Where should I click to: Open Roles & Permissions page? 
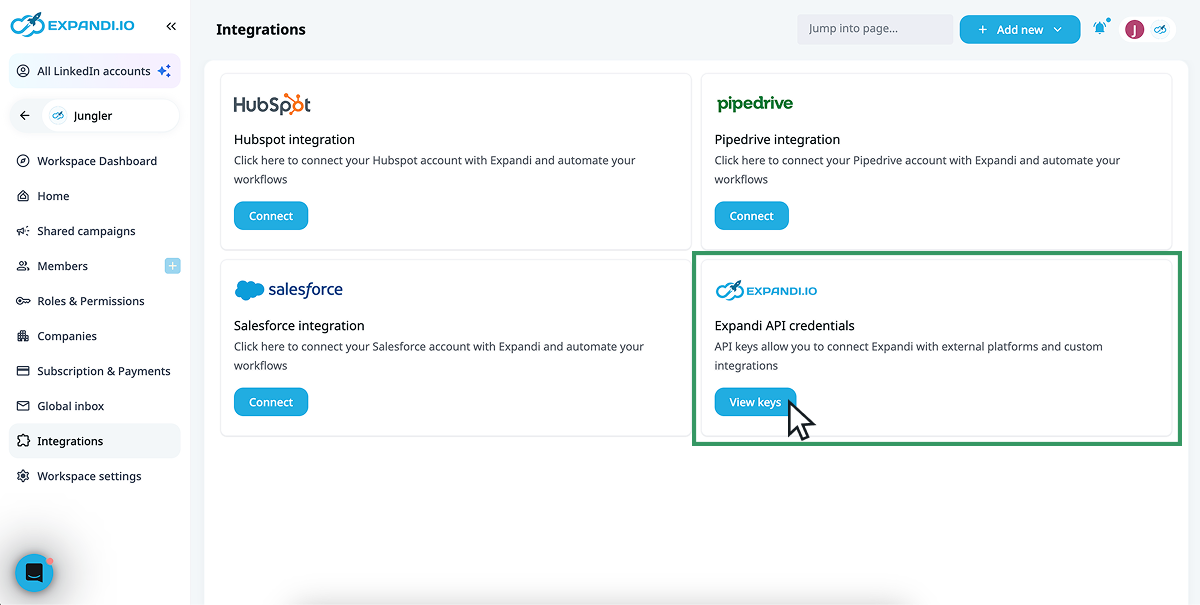point(90,301)
